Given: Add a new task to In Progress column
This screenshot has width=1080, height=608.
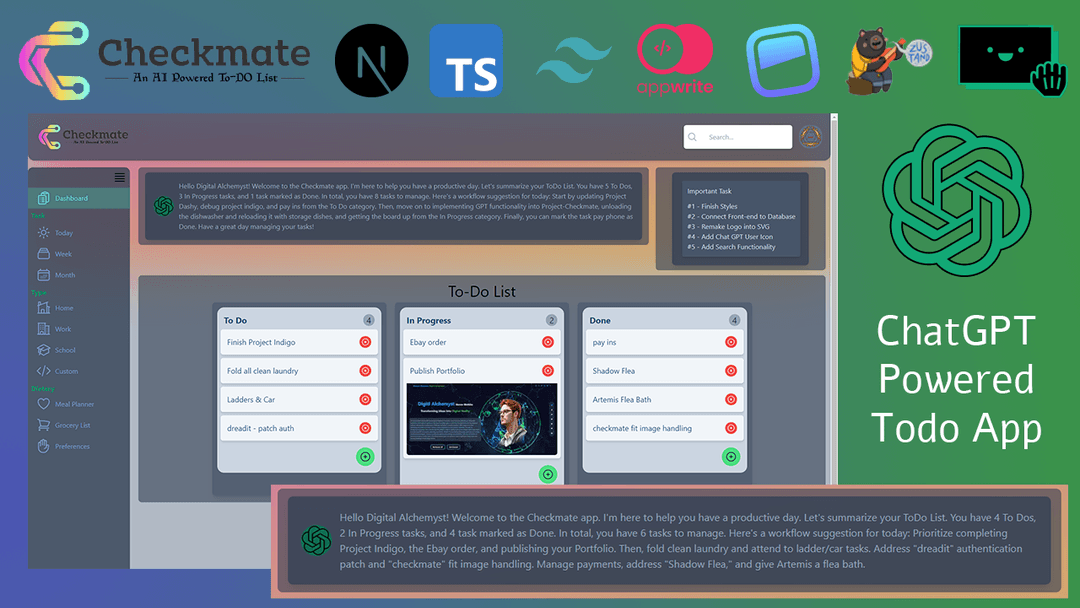Looking at the screenshot, I should pyautogui.click(x=548, y=474).
